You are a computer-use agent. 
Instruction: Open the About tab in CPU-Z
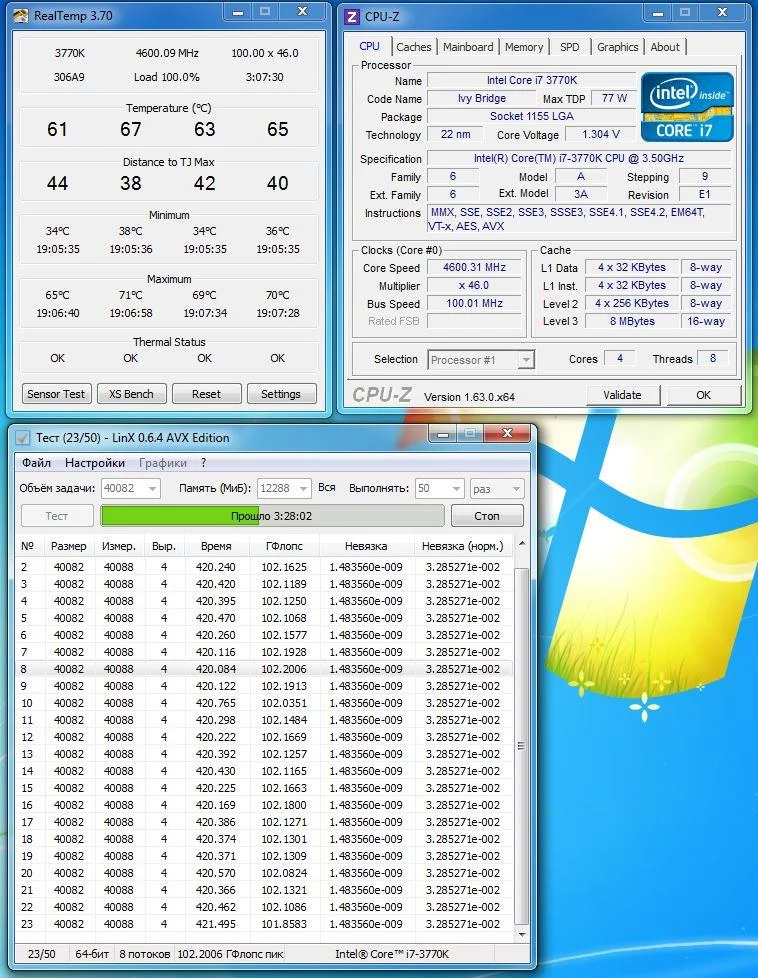[665, 47]
